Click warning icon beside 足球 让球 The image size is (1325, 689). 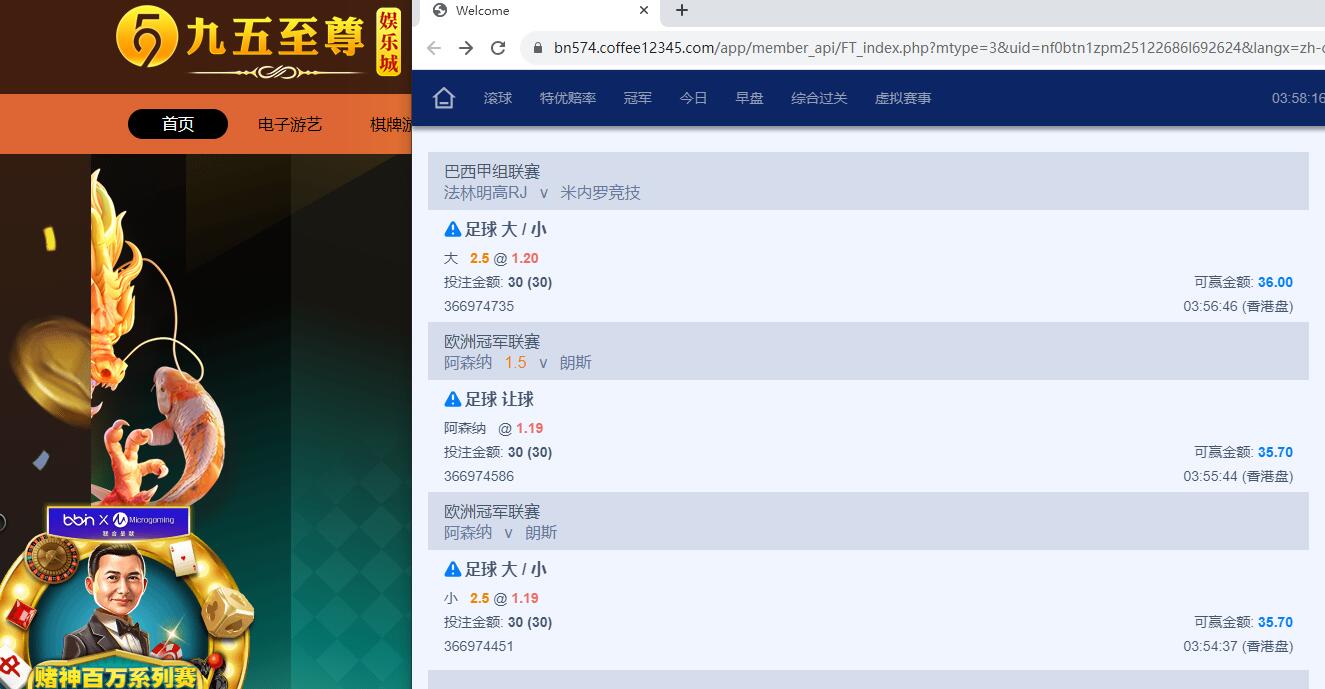[x=453, y=399]
